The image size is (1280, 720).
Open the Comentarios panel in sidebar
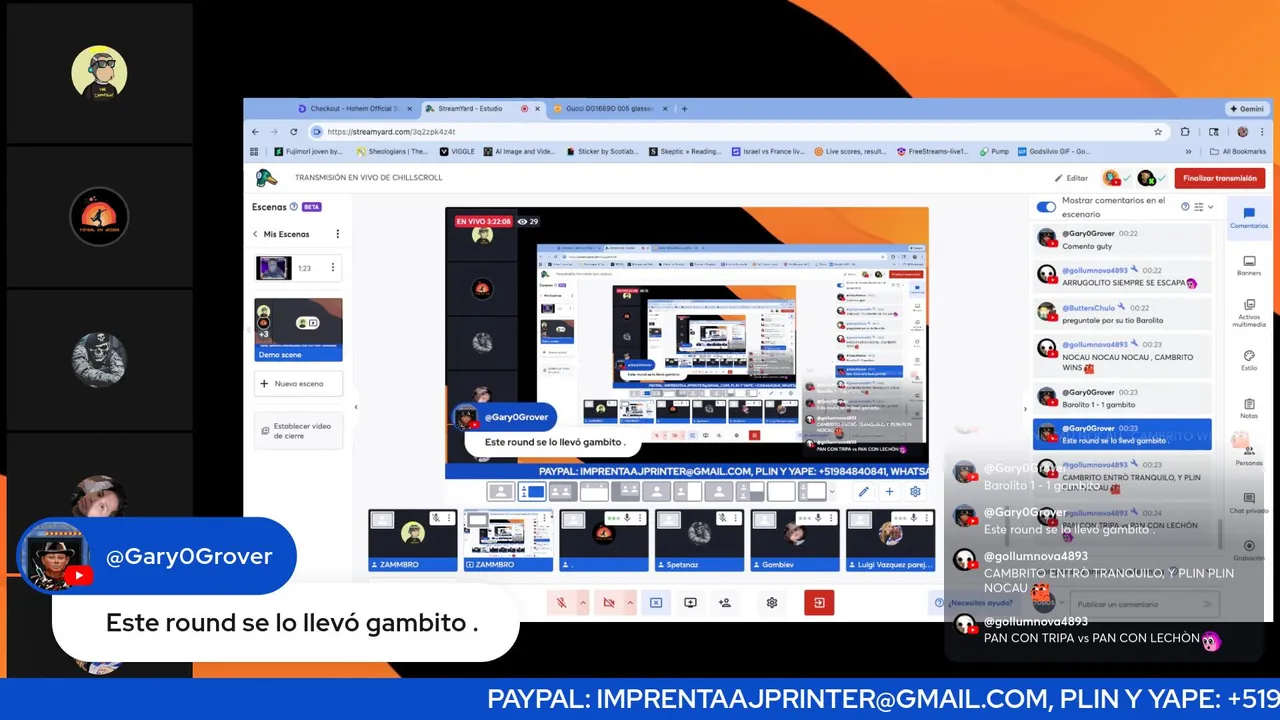tap(1249, 217)
